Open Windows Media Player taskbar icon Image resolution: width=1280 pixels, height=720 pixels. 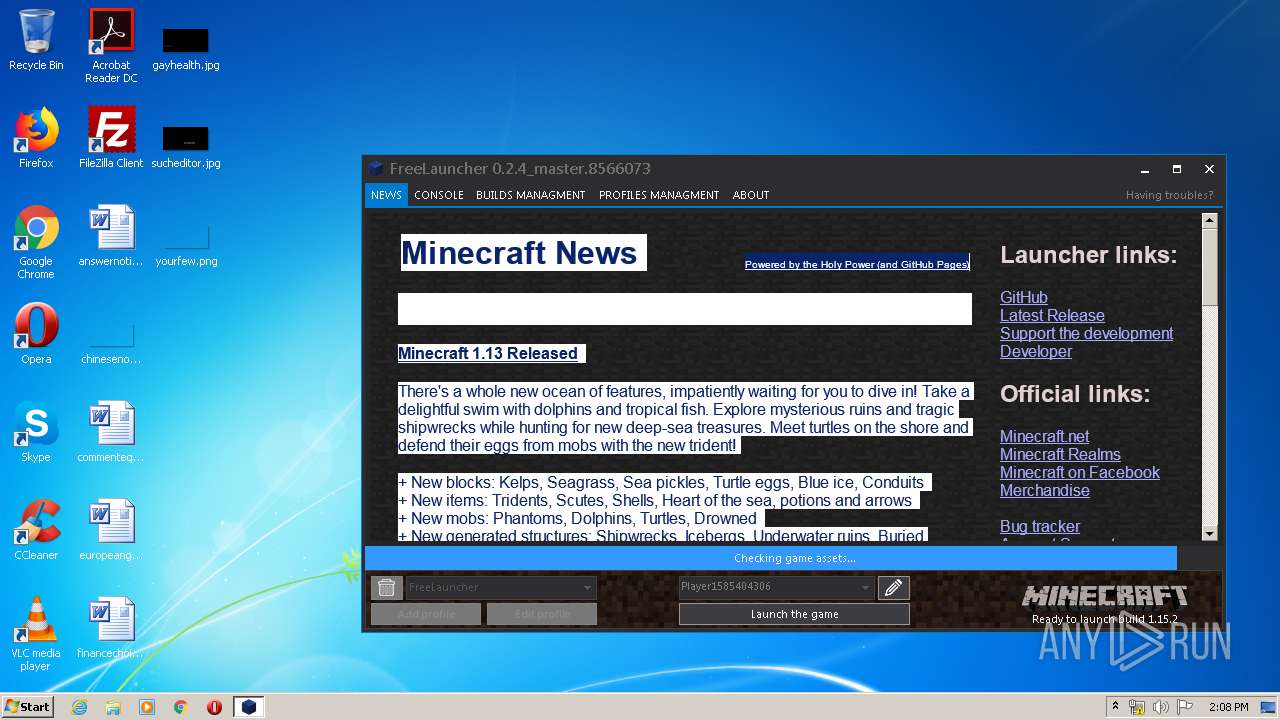(x=147, y=707)
